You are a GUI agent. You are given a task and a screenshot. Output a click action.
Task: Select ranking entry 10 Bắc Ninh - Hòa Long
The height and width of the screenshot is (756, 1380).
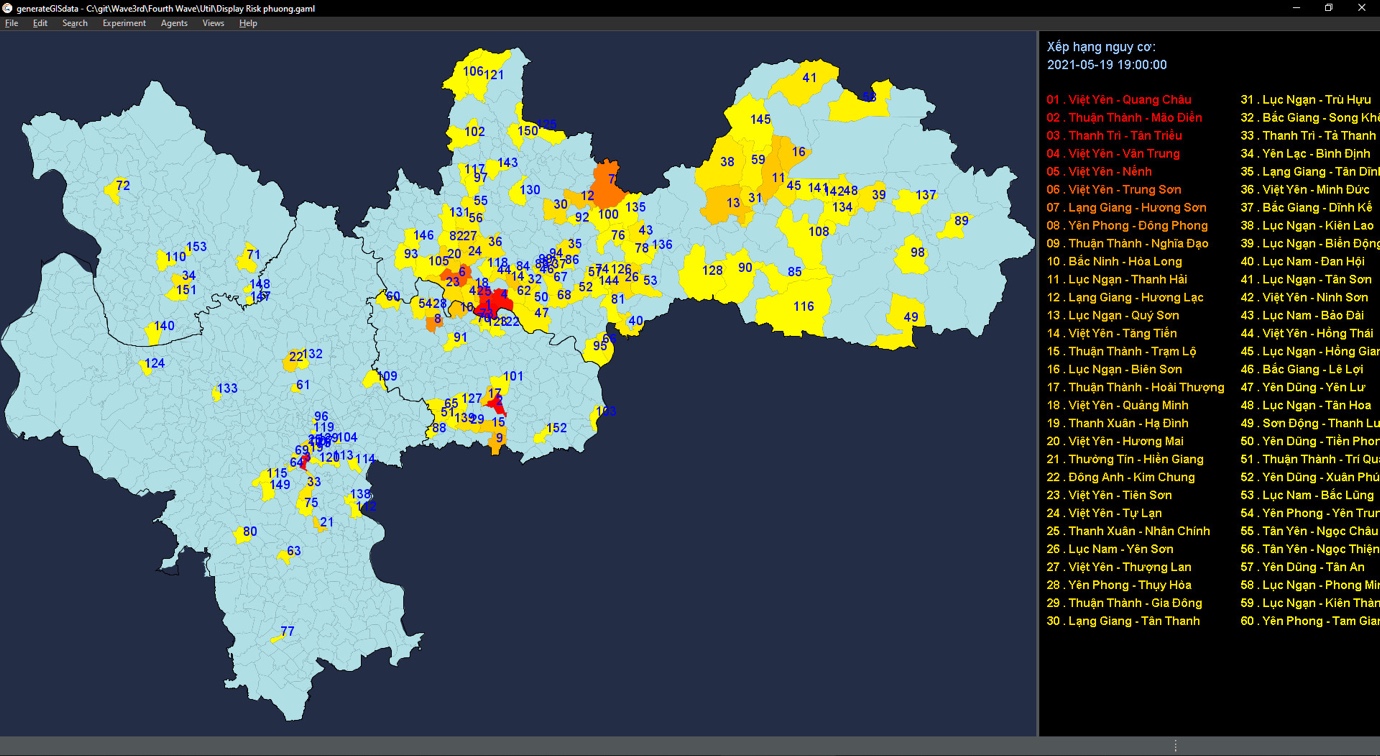tap(1114, 262)
